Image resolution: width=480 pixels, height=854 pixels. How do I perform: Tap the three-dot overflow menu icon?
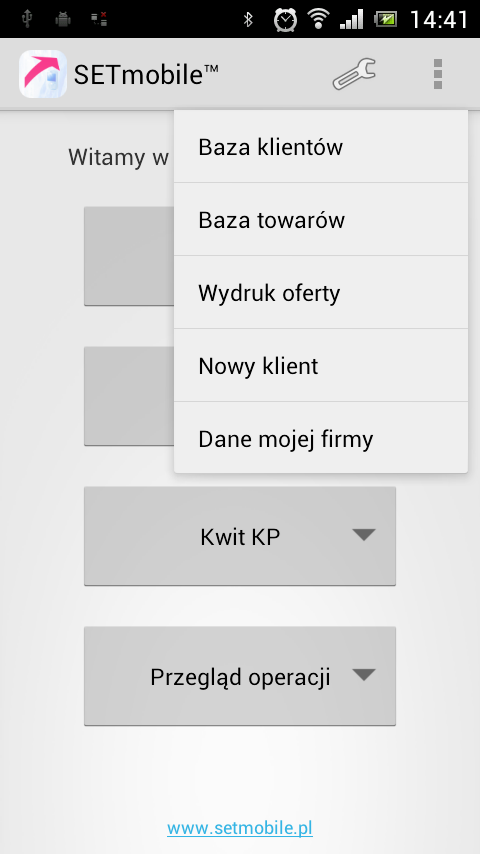click(x=438, y=74)
